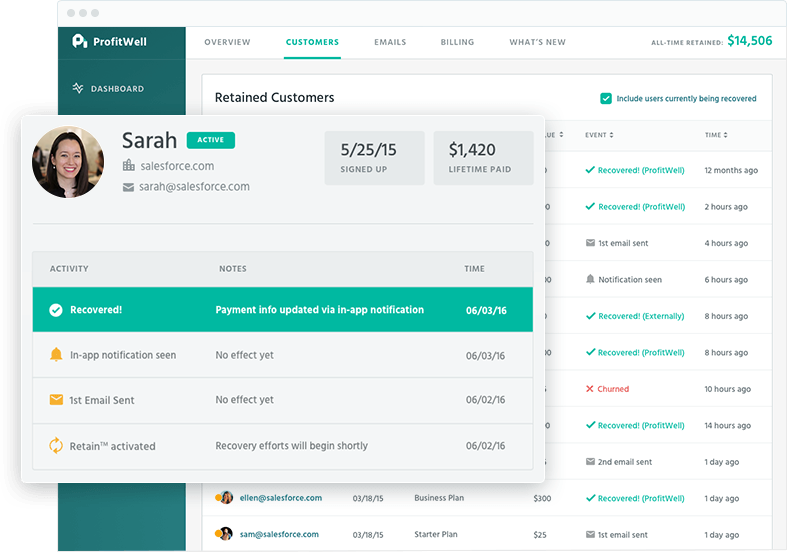
Task: Open the What's New tab
Action: [538, 42]
